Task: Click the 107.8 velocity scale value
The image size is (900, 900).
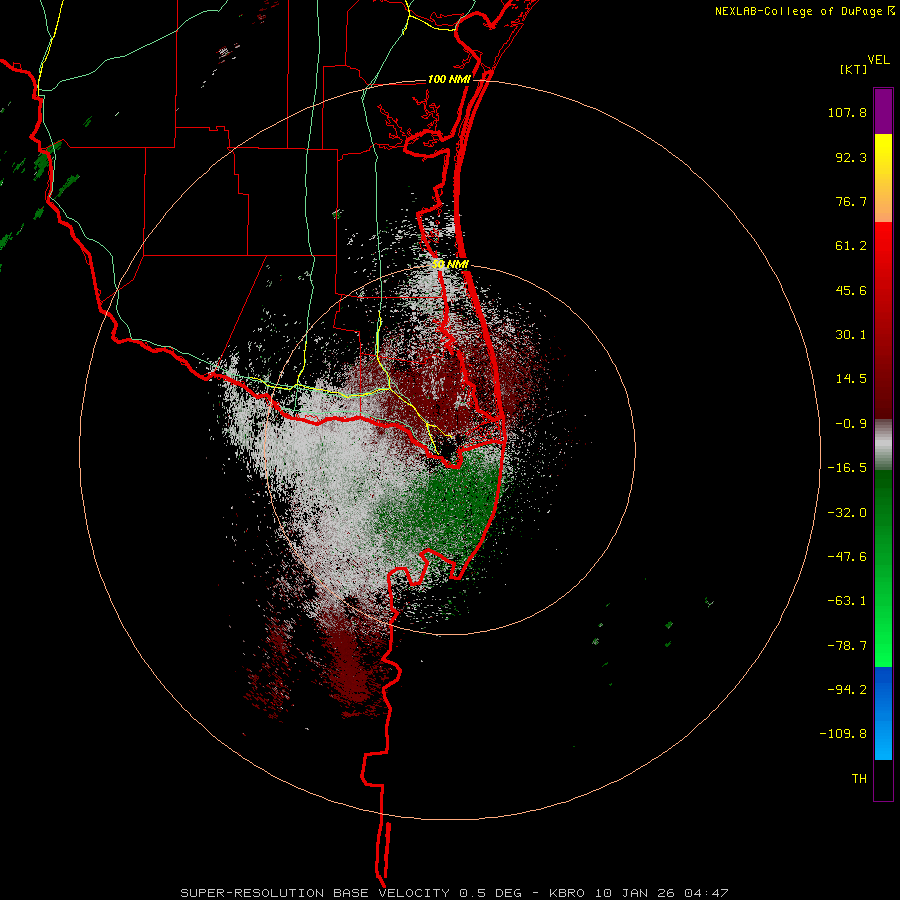Action: click(847, 112)
